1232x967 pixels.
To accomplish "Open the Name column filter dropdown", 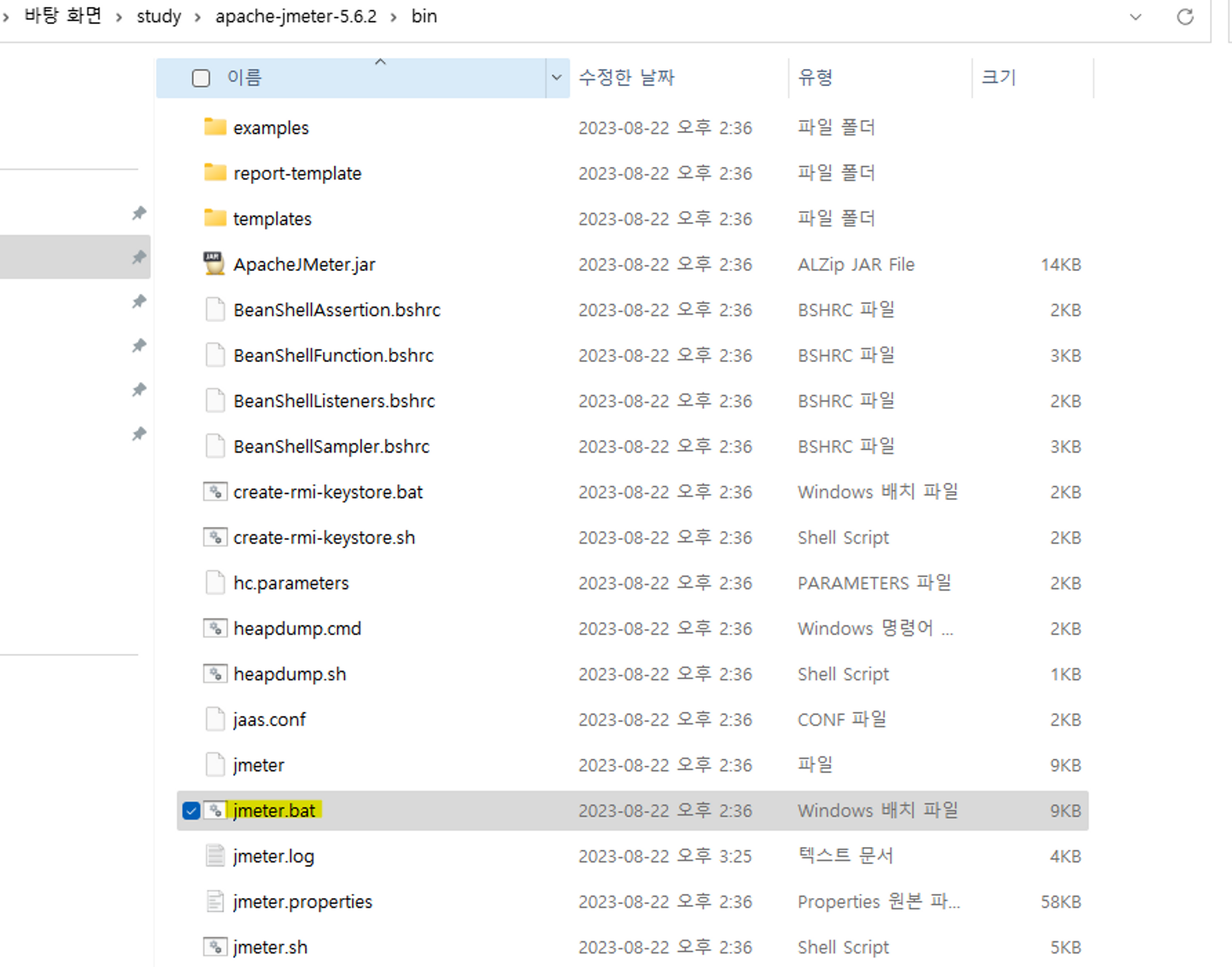I will [x=556, y=78].
